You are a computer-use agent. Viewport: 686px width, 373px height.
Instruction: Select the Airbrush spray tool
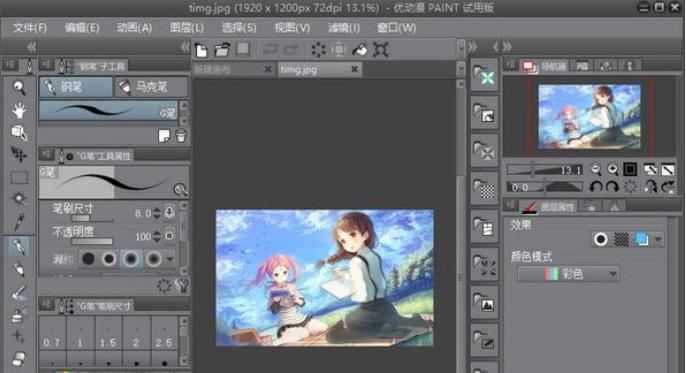point(19,314)
